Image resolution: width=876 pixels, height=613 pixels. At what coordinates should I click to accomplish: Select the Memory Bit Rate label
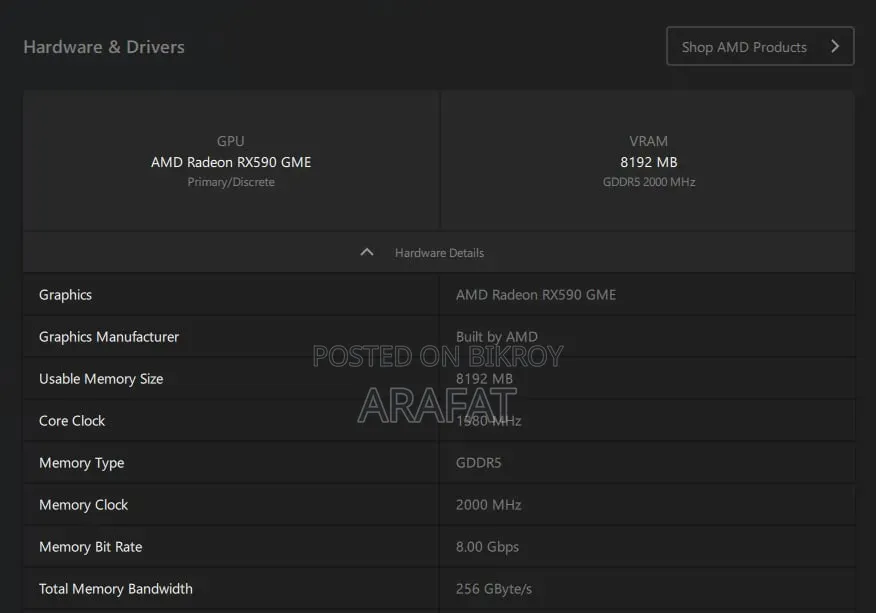pyautogui.click(x=91, y=547)
